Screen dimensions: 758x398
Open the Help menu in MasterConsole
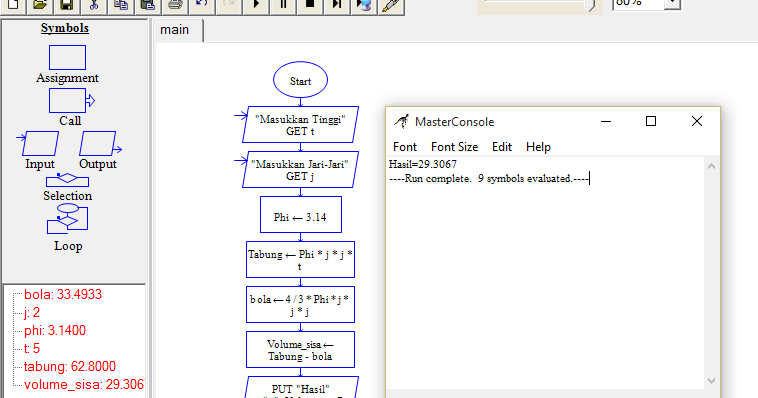(x=538, y=147)
